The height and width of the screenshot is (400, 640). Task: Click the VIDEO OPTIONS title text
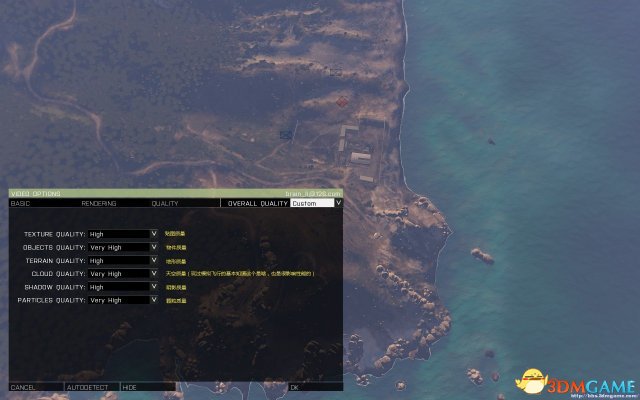click(36, 193)
